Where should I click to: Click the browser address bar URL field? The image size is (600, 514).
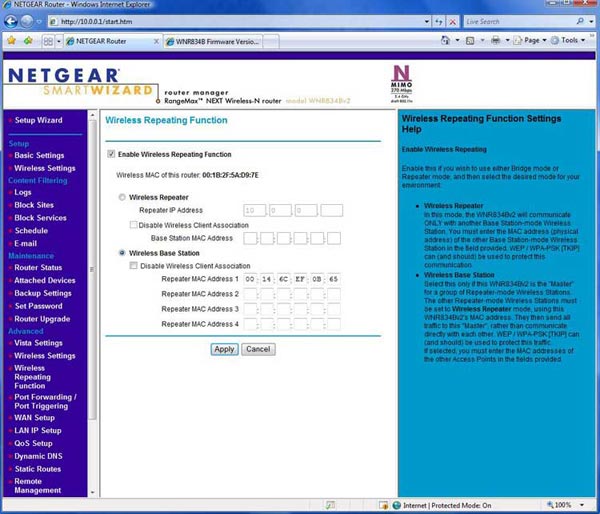point(235,22)
